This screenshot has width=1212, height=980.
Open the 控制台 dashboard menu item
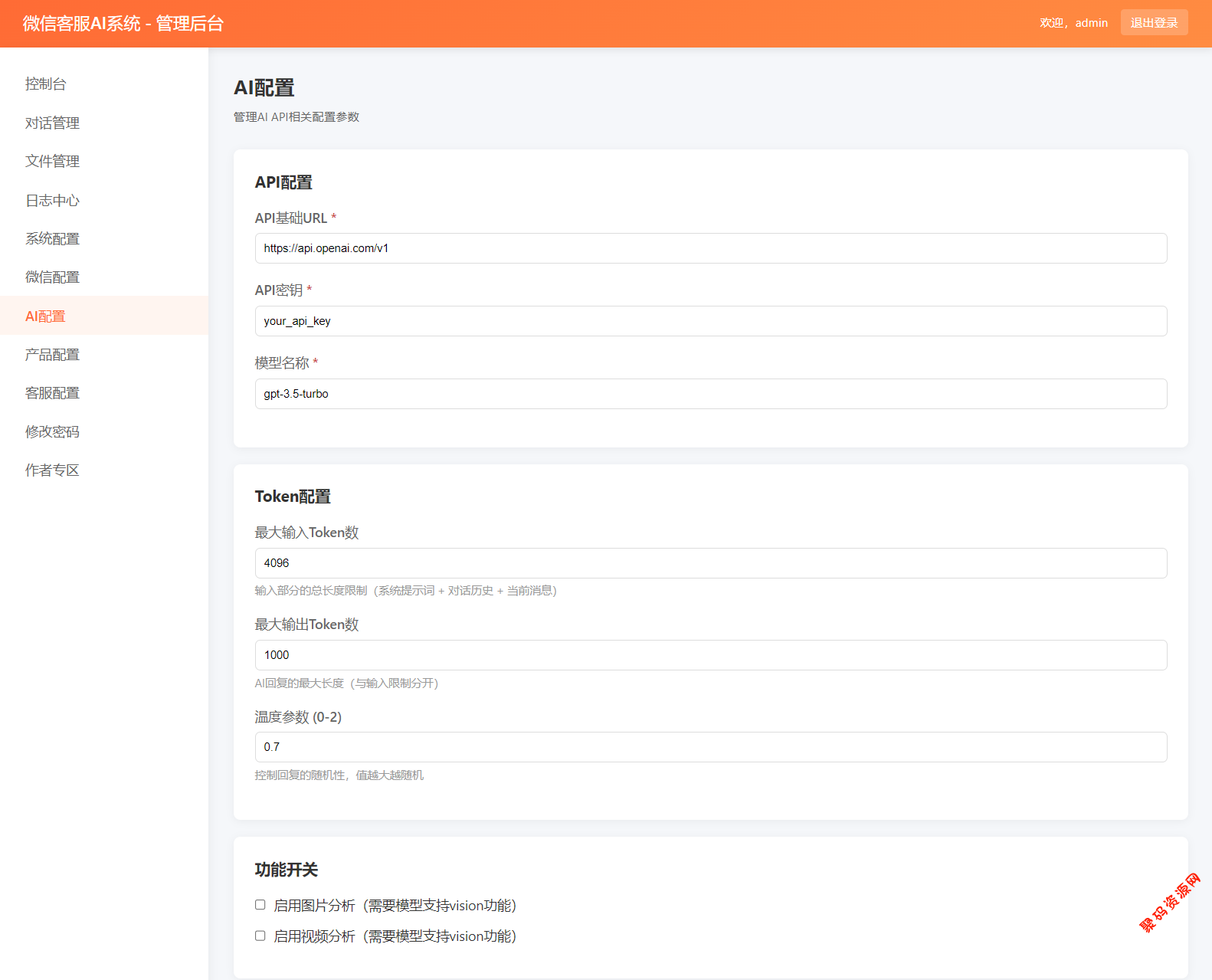[46, 84]
